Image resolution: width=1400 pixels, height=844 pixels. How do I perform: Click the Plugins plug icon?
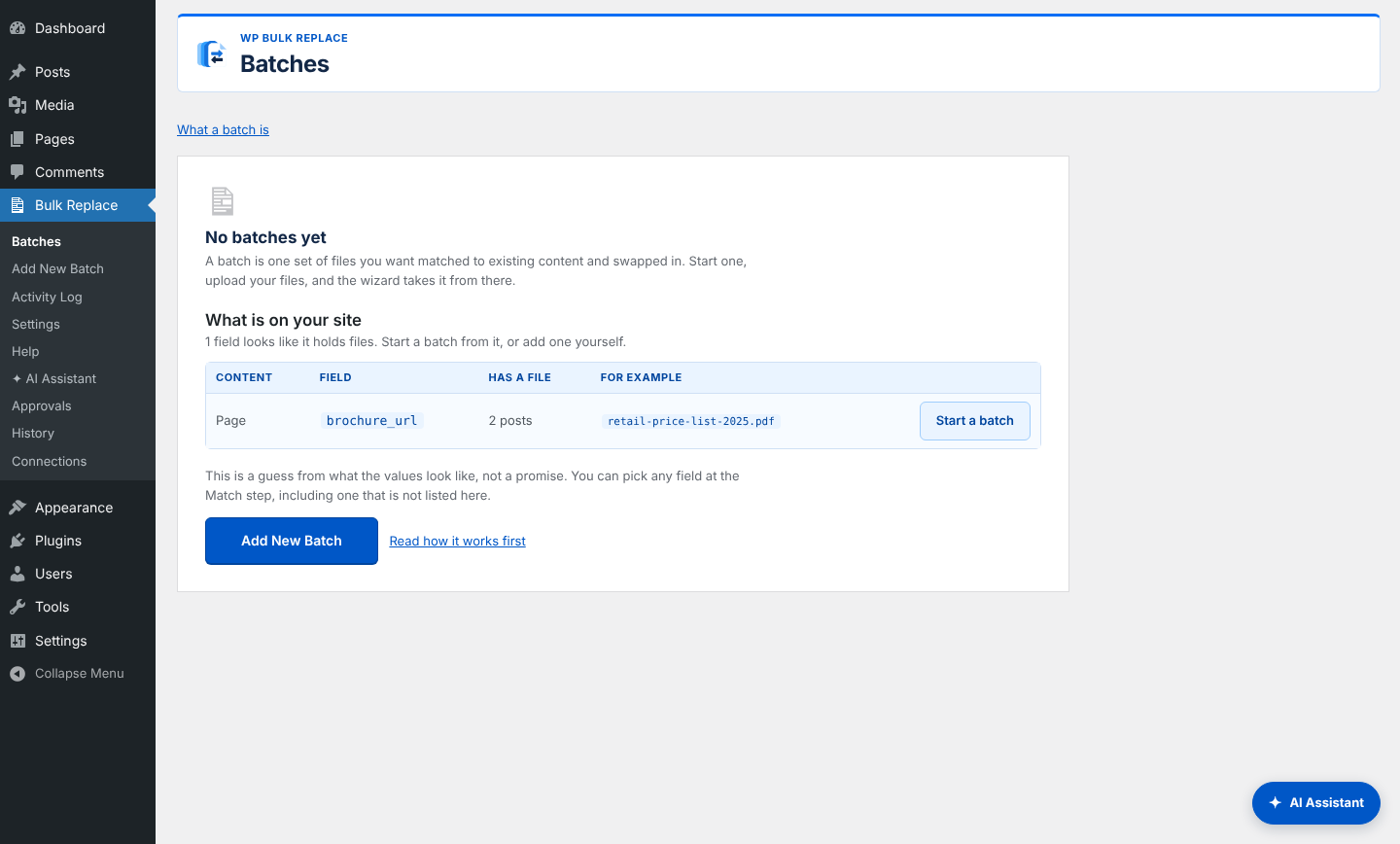(x=17, y=541)
